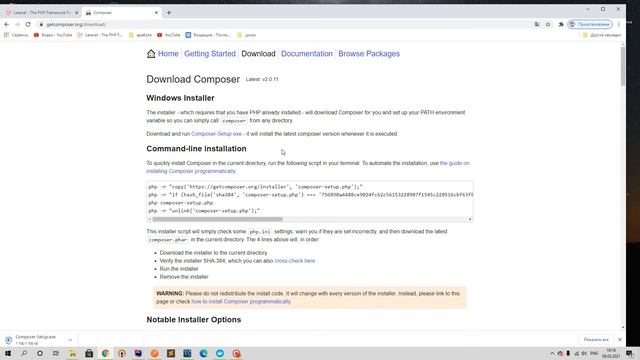The width and height of the screenshot is (640, 360).
Task: Open the orange round app on taskbar
Action: [x=154, y=353]
